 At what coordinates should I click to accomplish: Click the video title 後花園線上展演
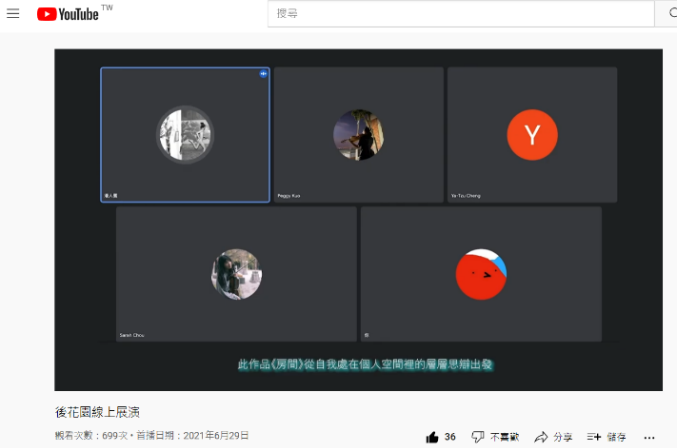click(97, 412)
